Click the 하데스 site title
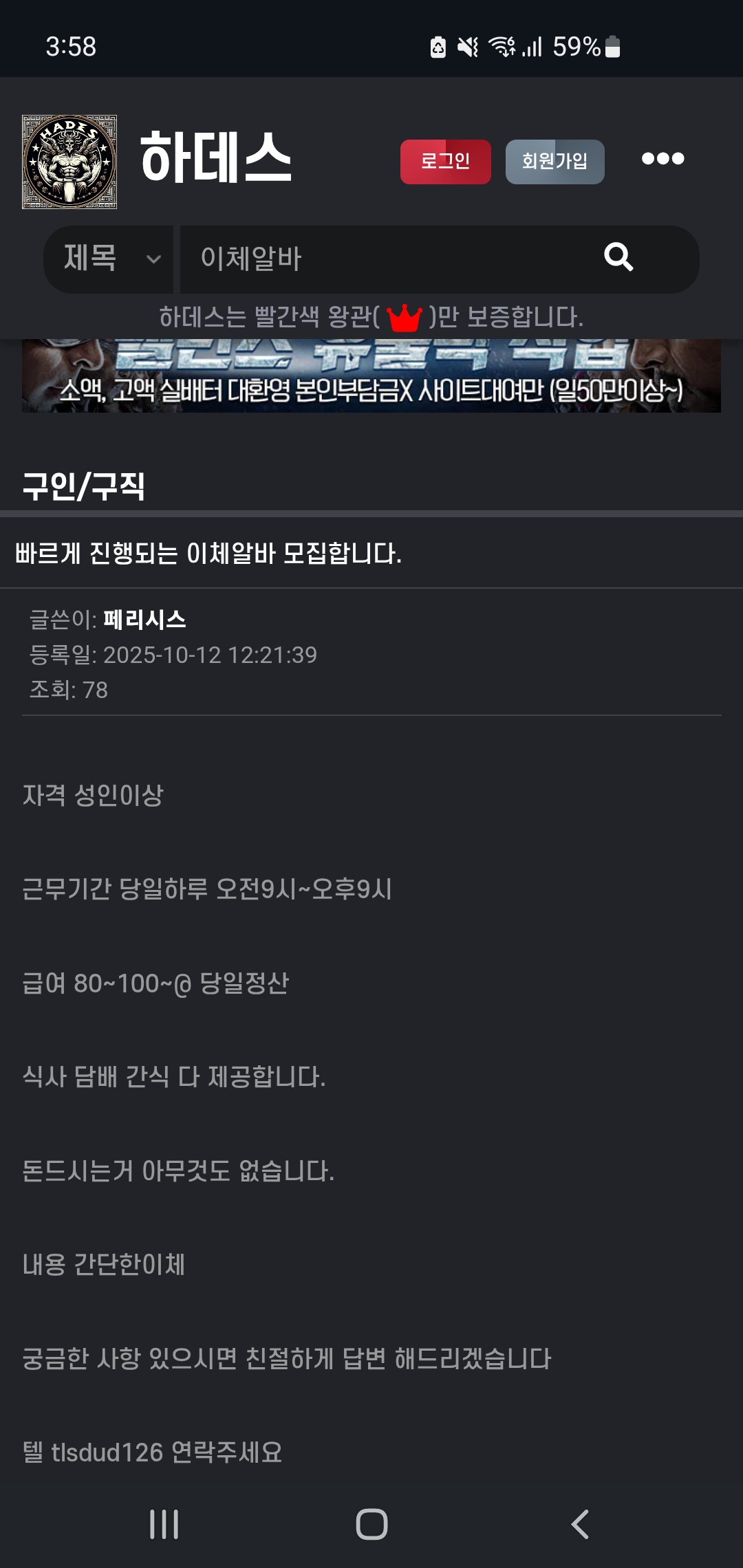Screen dimensions: 743x1568 [x=216, y=159]
